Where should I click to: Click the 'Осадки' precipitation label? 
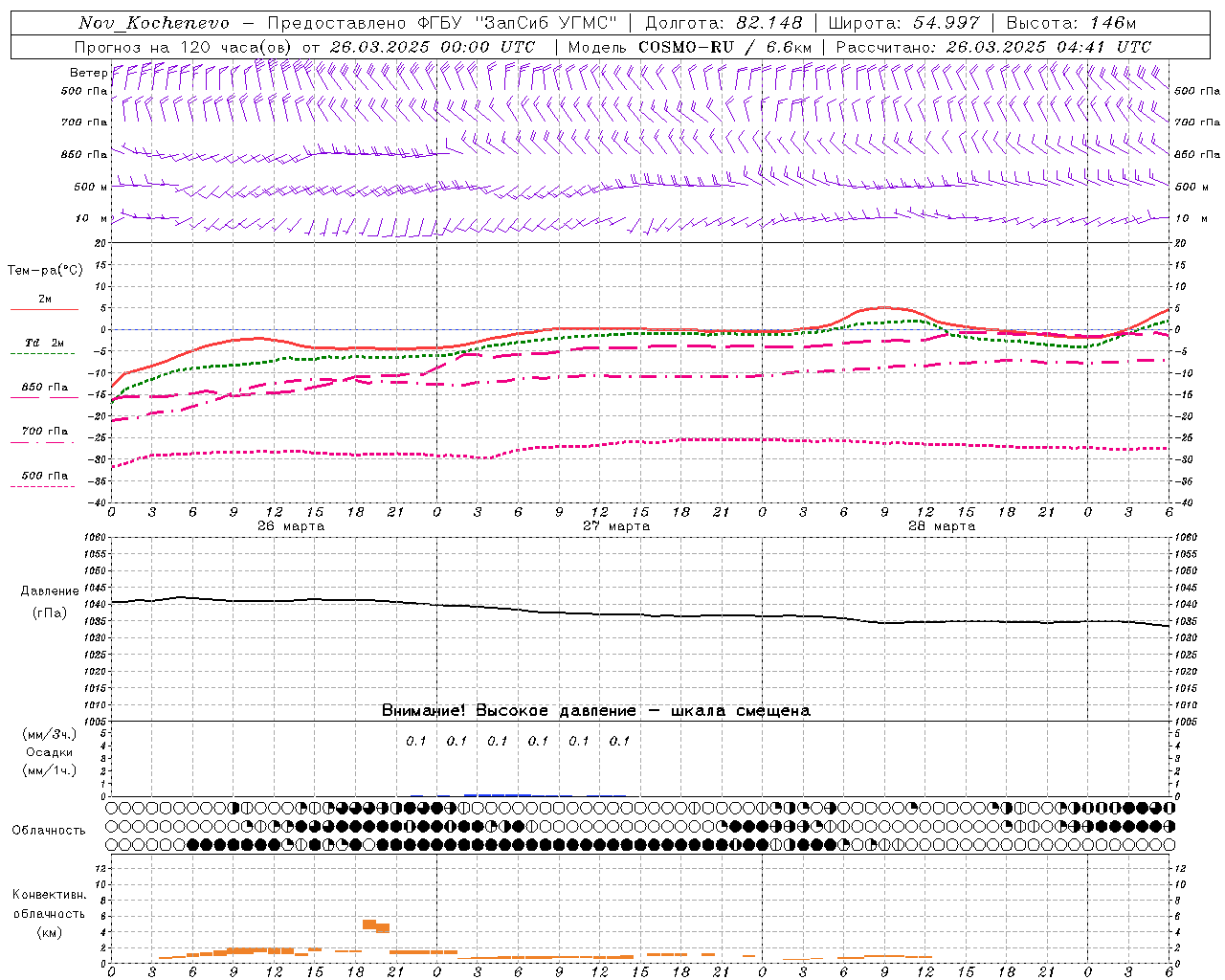(49, 752)
